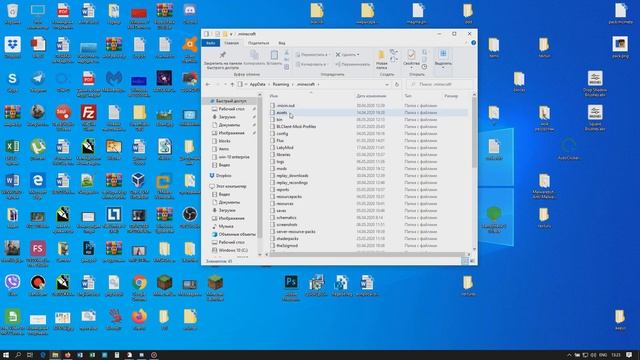
Task: Open recent locations dropdown arrow
Action: [225, 84]
